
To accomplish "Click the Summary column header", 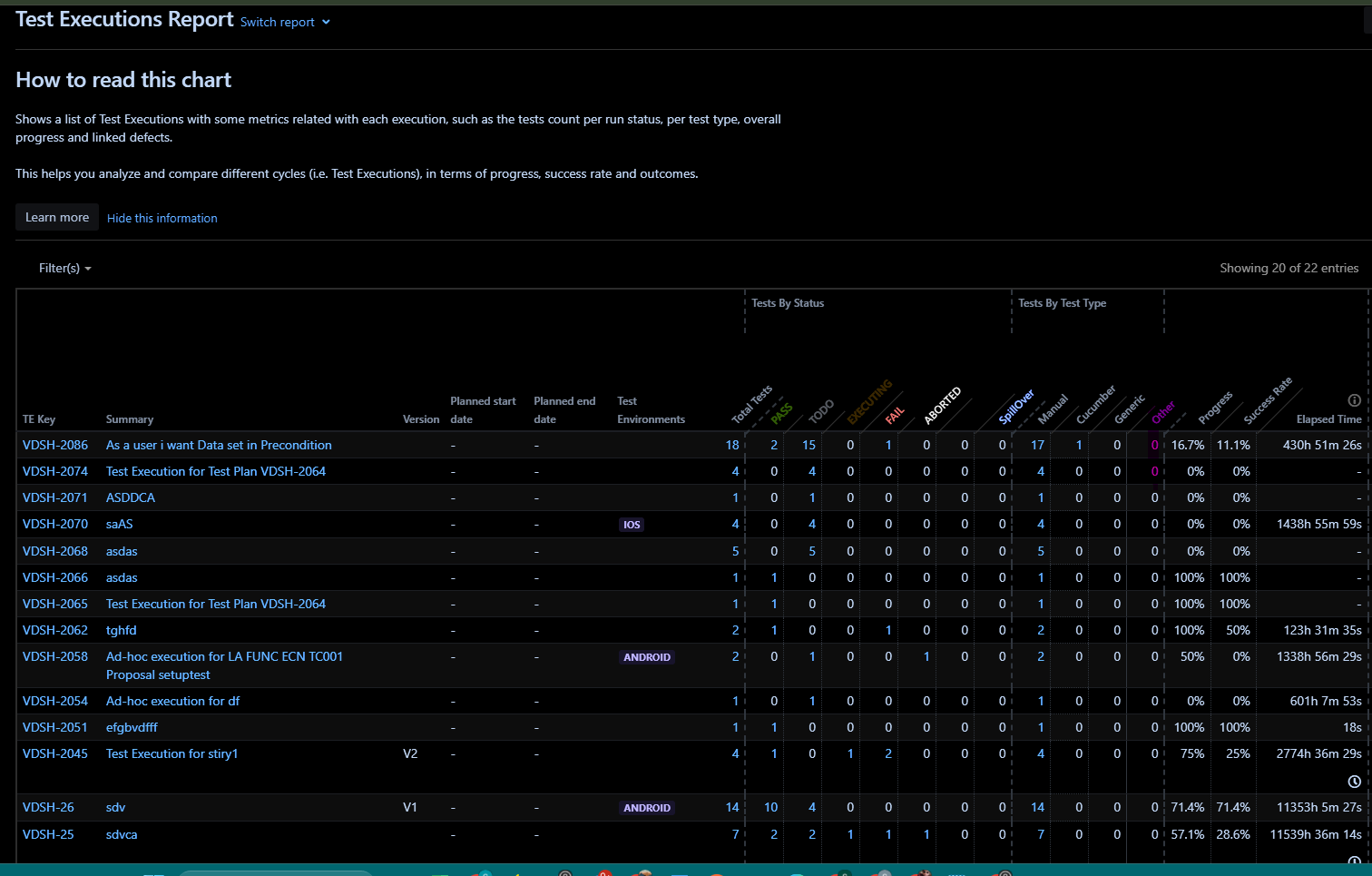I will point(130,419).
